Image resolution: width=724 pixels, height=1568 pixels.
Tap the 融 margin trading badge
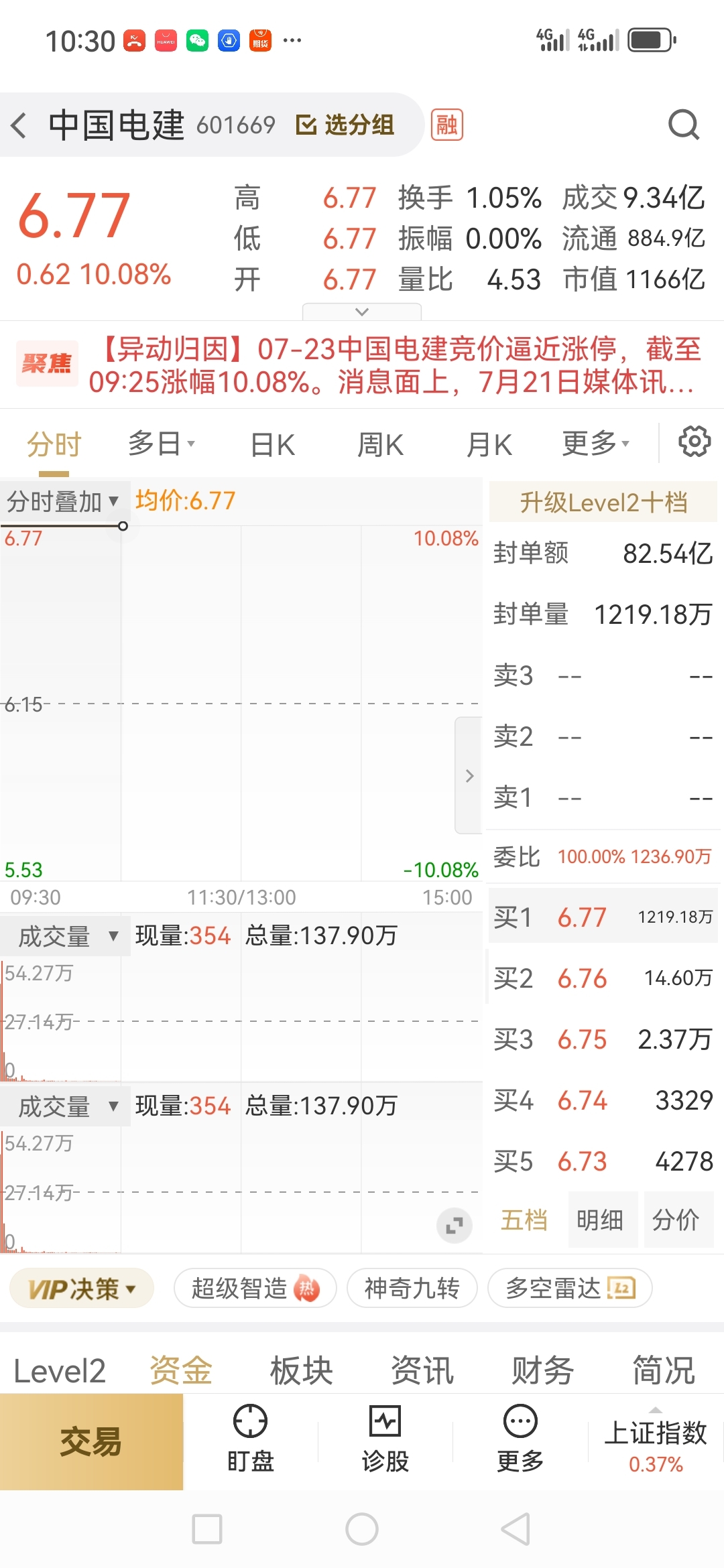point(447,125)
